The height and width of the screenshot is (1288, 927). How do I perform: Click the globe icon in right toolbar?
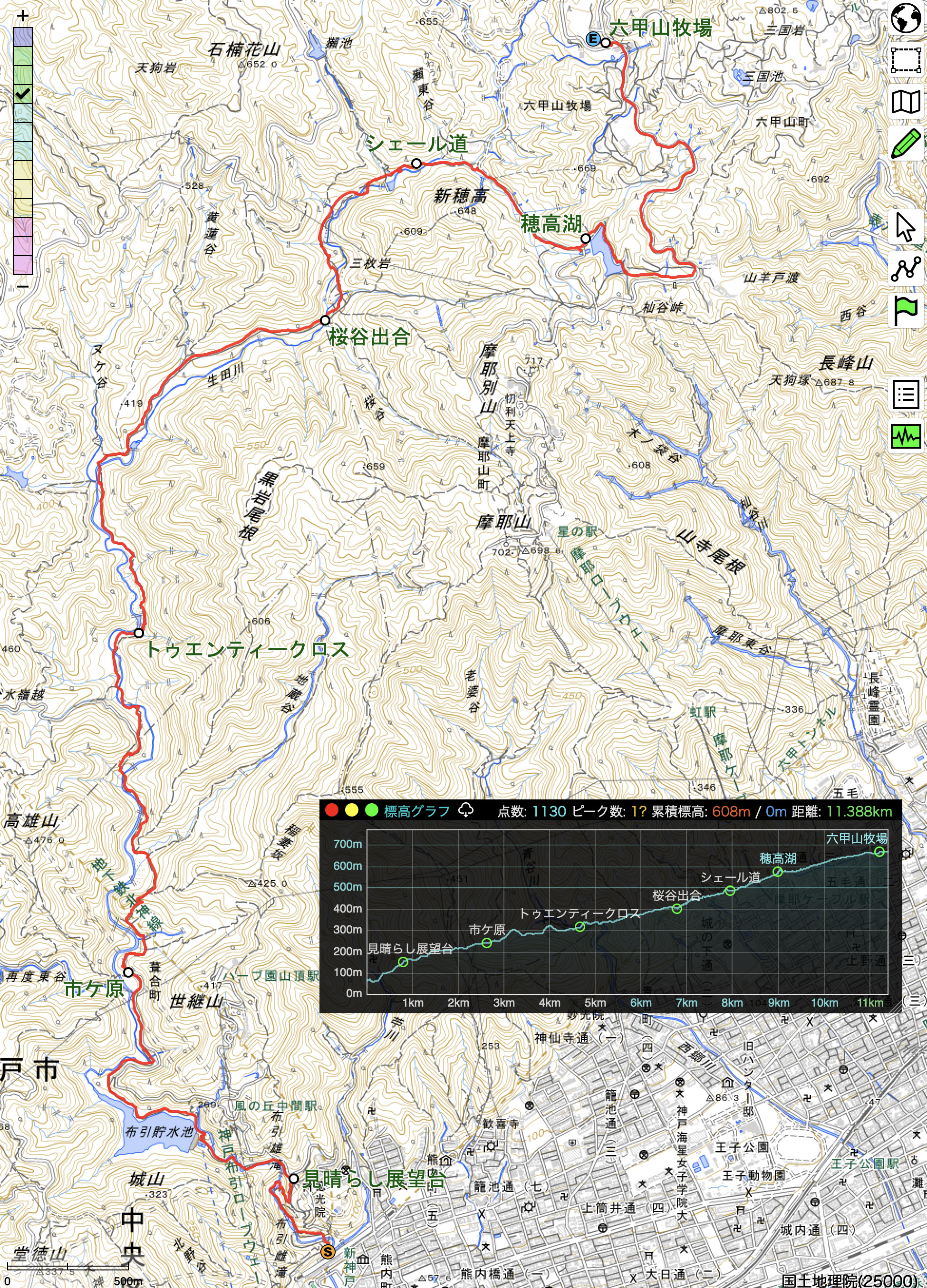(906, 18)
